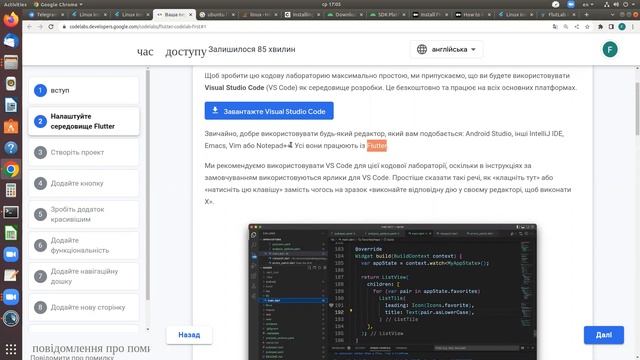The width and height of the screenshot is (640, 360).
Task: Click the translate page icon in address bar
Action: 555,27
